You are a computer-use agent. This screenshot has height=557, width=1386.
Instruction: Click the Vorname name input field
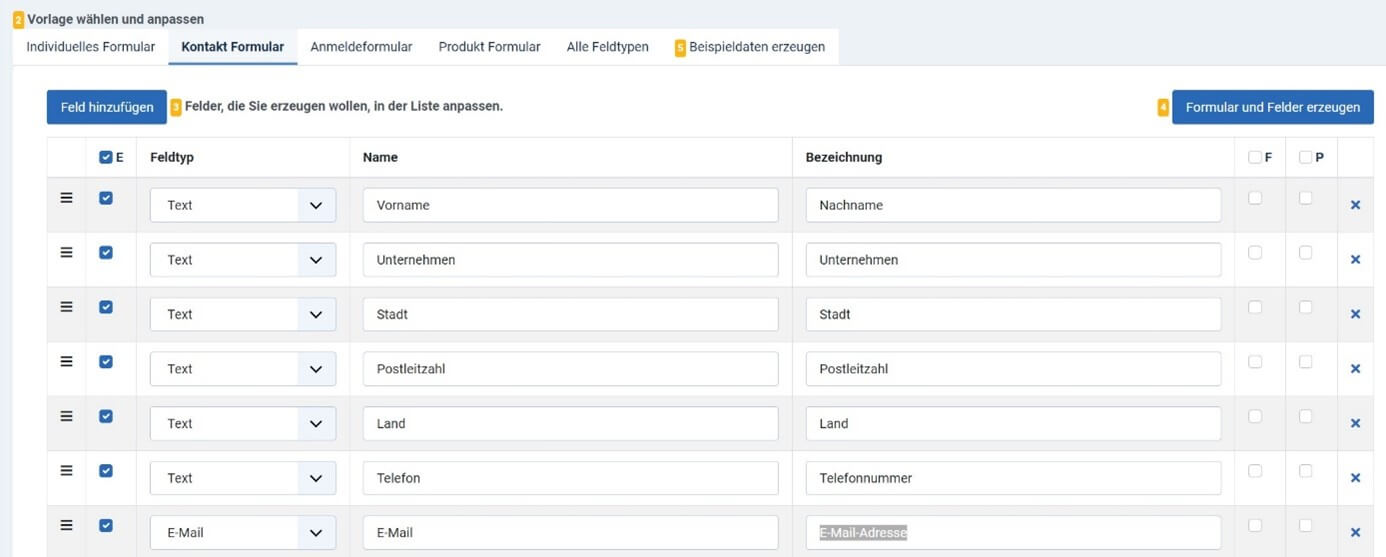(570, 205)
